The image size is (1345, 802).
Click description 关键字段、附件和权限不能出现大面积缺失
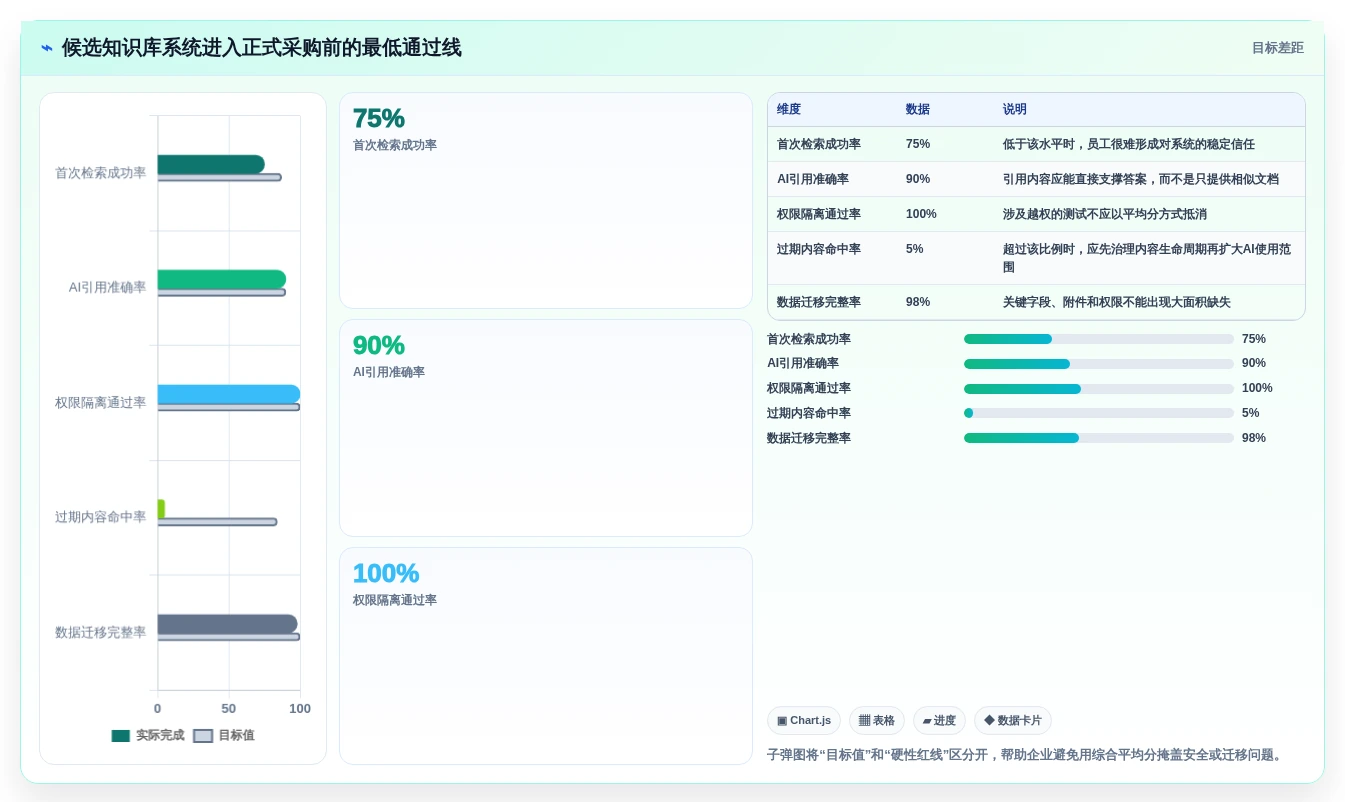pos(1117,302)
